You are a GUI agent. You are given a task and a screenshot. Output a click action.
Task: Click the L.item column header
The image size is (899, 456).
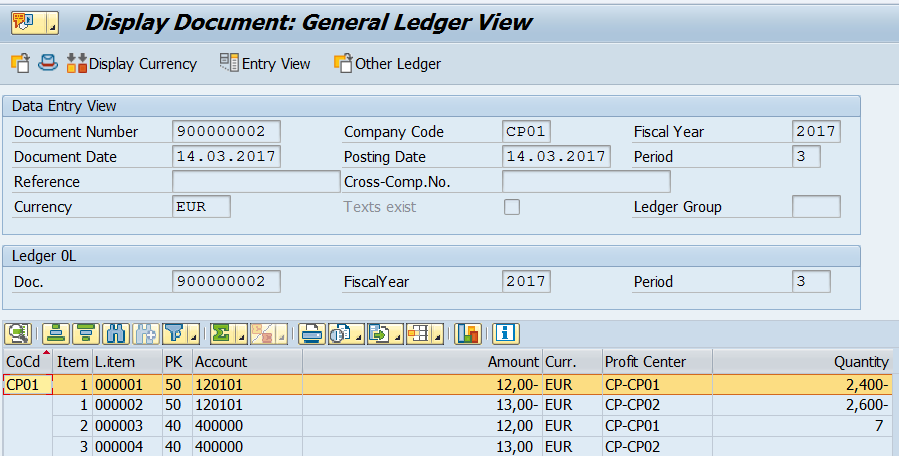(x=127, y=362)
